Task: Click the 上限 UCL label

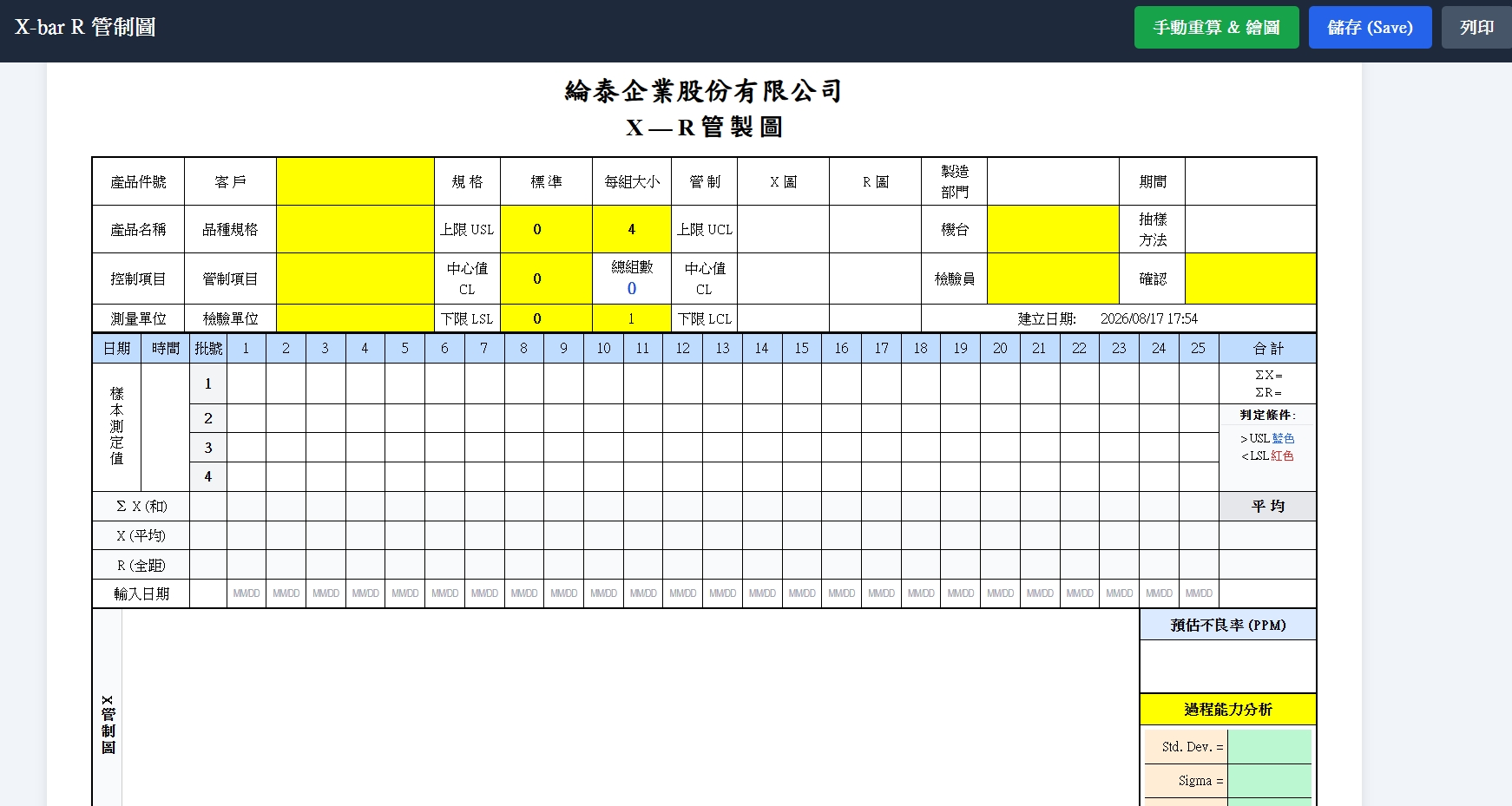Action: tap(705, 229)
